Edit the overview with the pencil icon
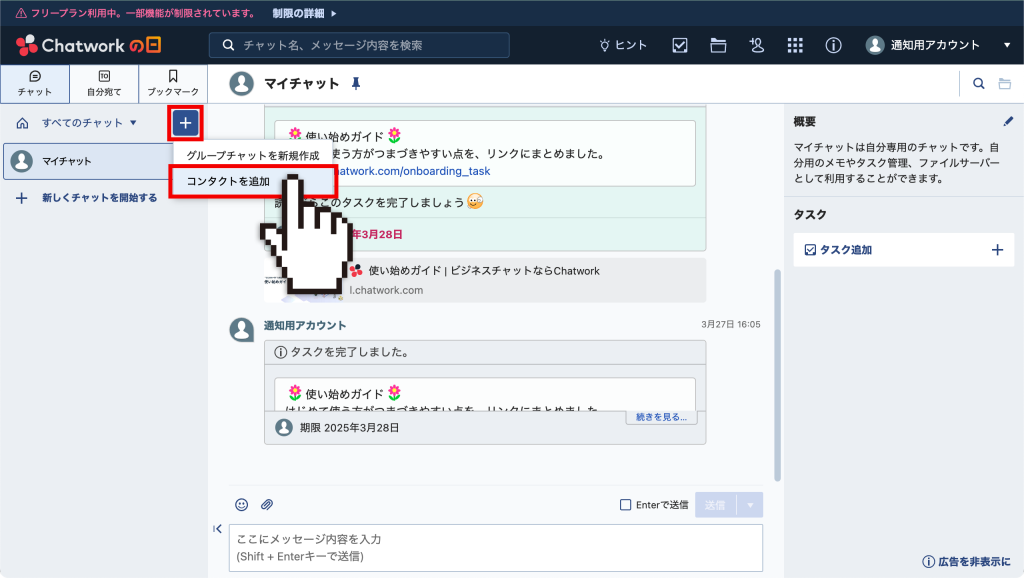The height and width of the screenshot is (578, 1024). click(1008, 120)
